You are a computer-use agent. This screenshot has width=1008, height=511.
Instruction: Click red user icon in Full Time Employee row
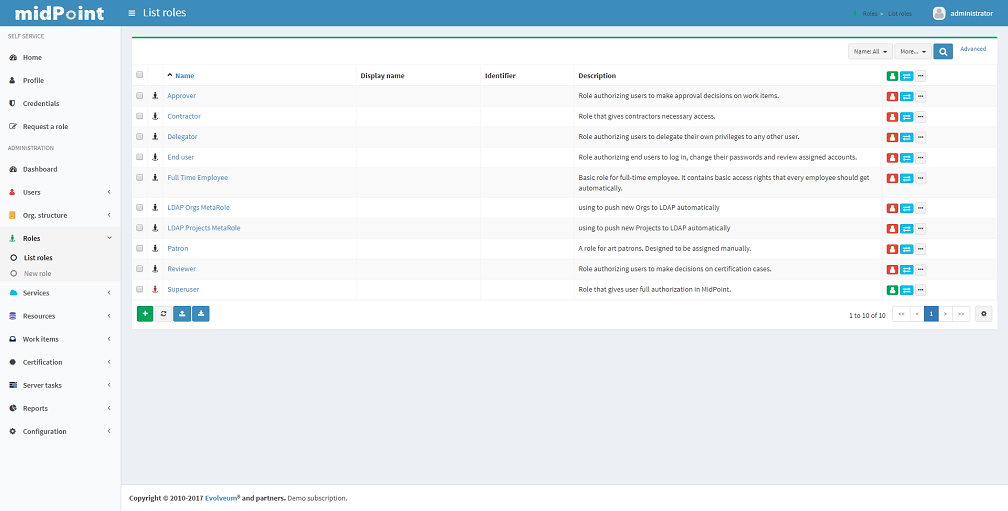pyautogui.click(x=892, y=178)
